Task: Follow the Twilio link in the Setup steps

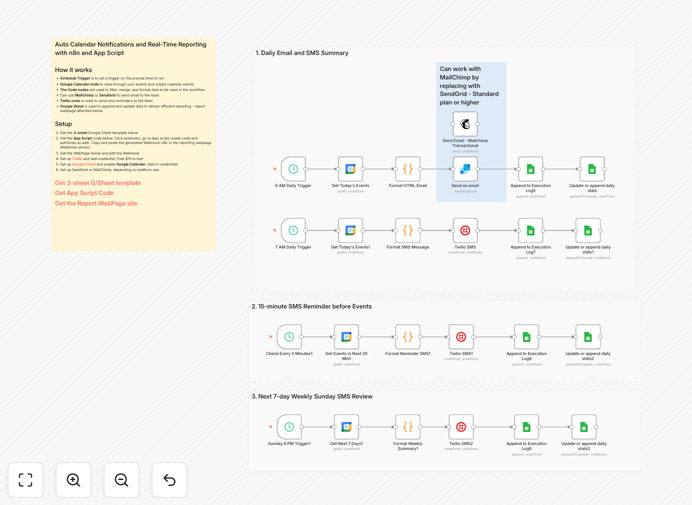Action: [77, 158]
